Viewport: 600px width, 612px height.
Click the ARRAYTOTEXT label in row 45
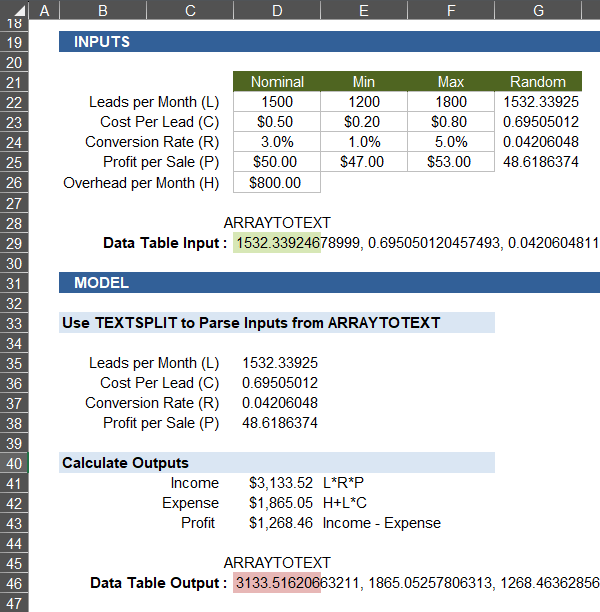pos(277,563)
